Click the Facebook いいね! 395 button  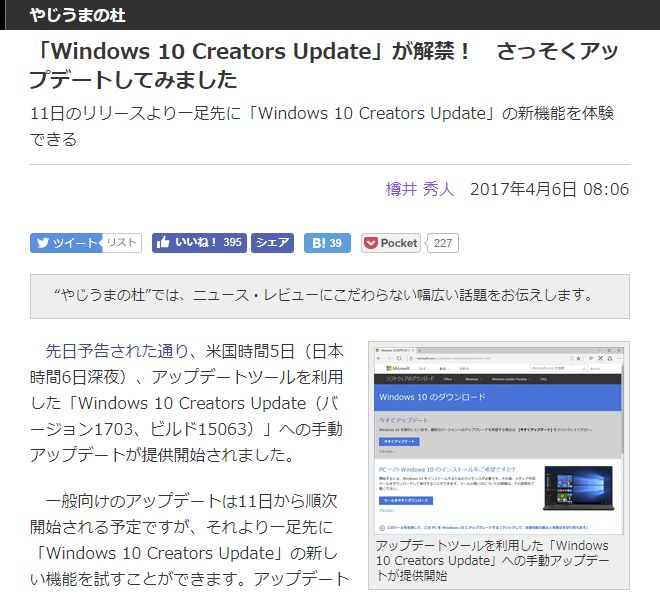[199, 243]
